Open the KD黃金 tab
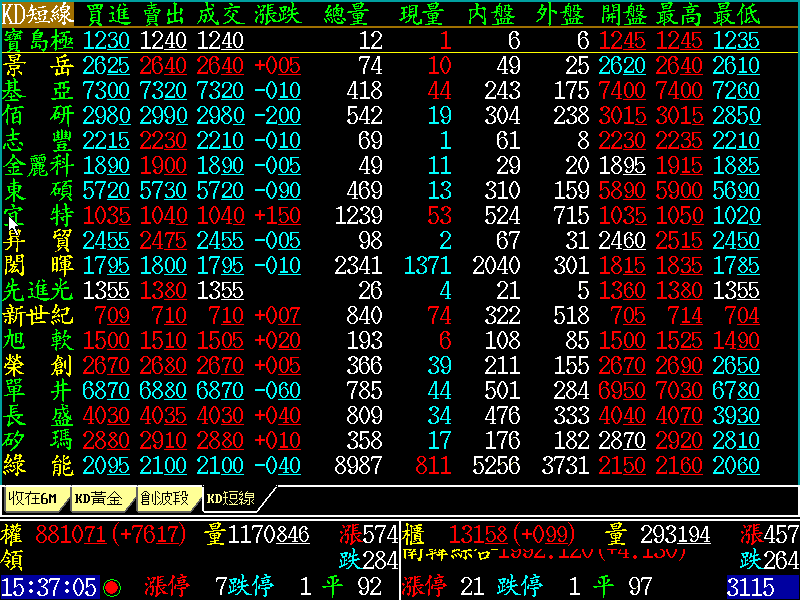The width and height of the screenshot is (800, 600). (100, 498)
